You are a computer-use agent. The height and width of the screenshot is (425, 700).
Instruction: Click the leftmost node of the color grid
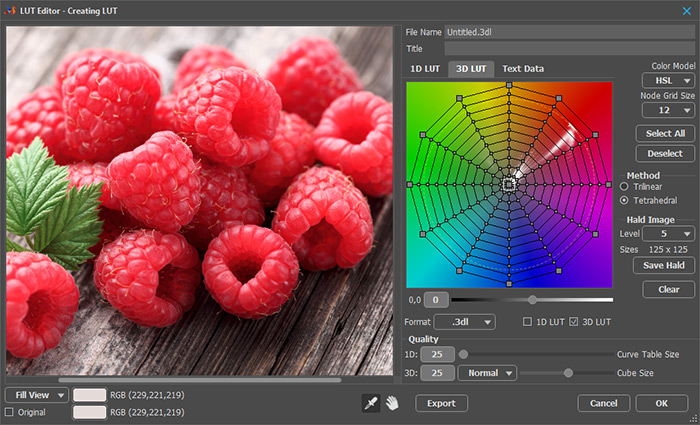[x=410, y=184]
